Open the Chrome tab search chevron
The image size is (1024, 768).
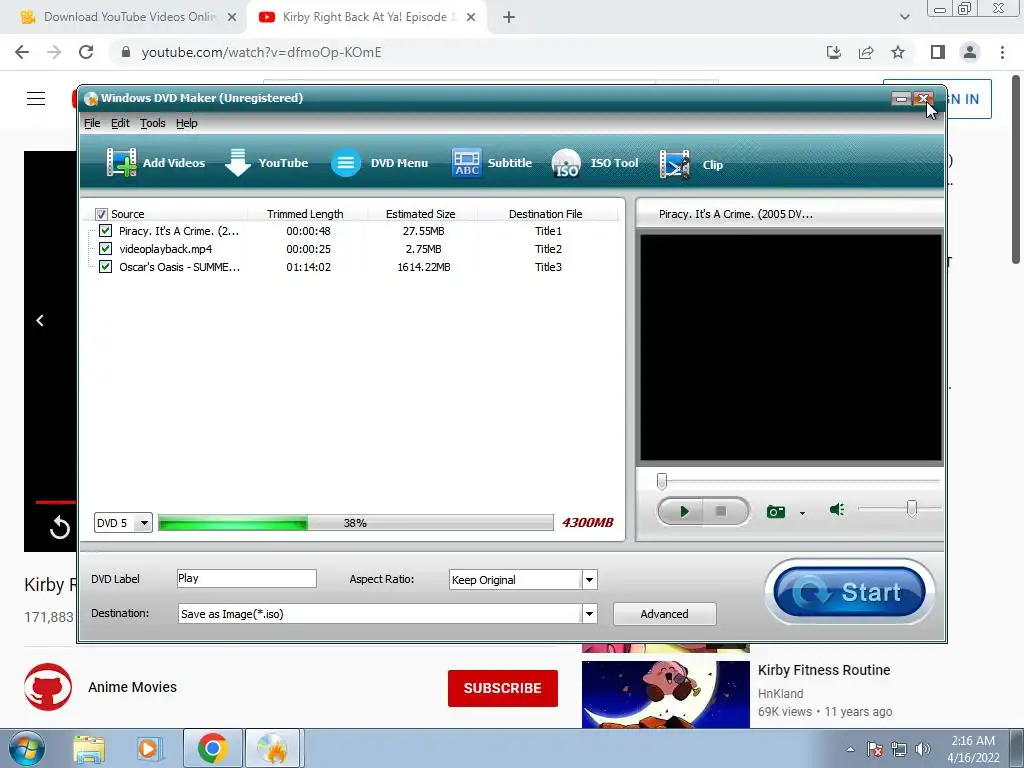[x=904, y=17]
